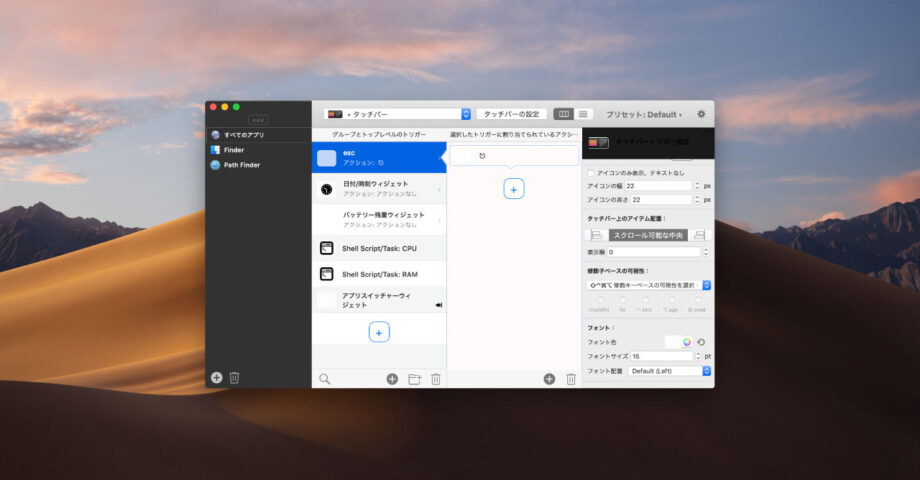
Task: Select the 日付/時刻ウィジェット trigger row
Action: pyautogui.click(x=379, y=188)
